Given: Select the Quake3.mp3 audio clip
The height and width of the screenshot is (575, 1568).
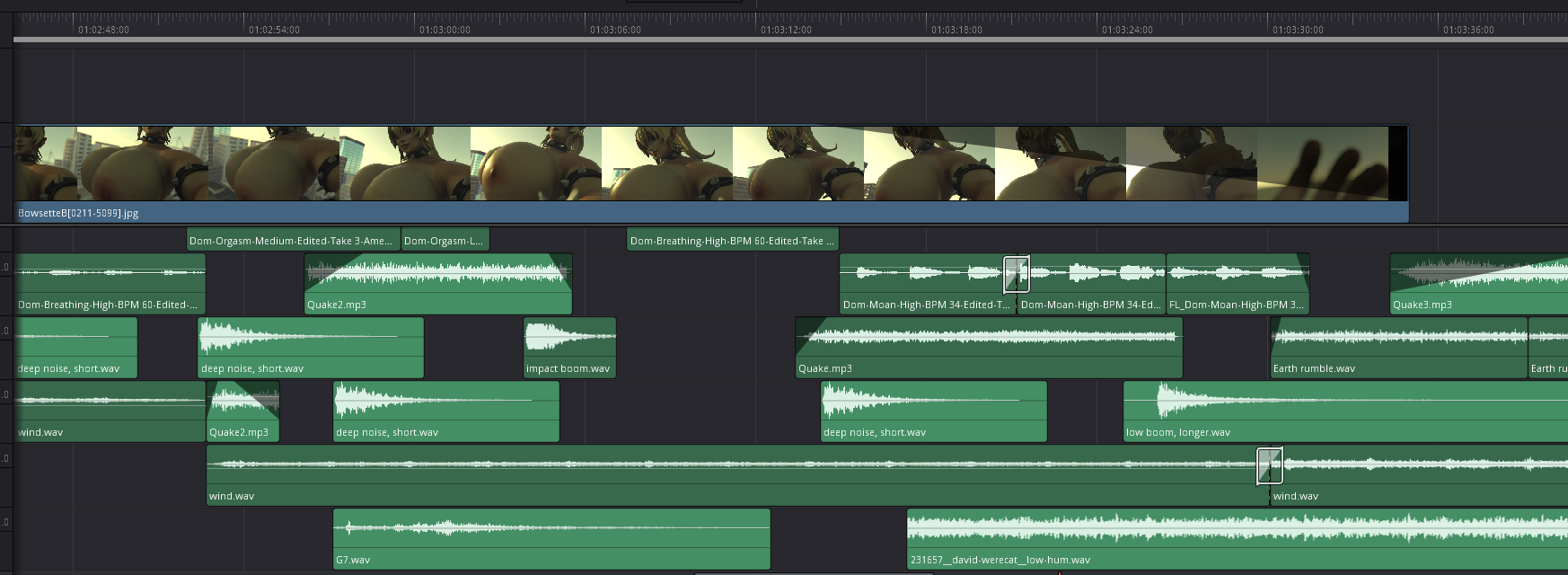Looking at the screenshot, I should pos(1479,283).
